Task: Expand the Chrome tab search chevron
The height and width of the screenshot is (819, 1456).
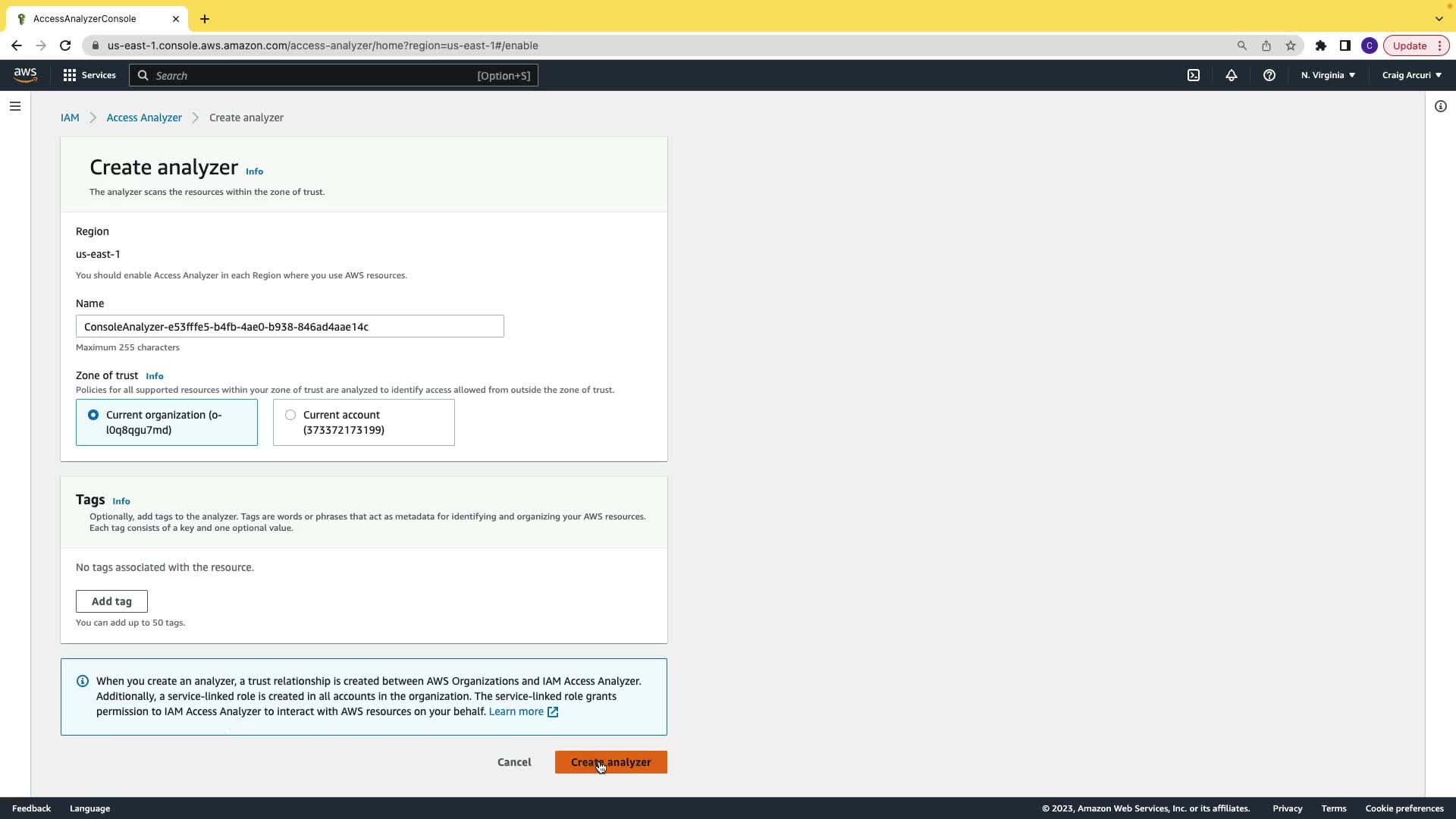Action: click(1439, 18)
